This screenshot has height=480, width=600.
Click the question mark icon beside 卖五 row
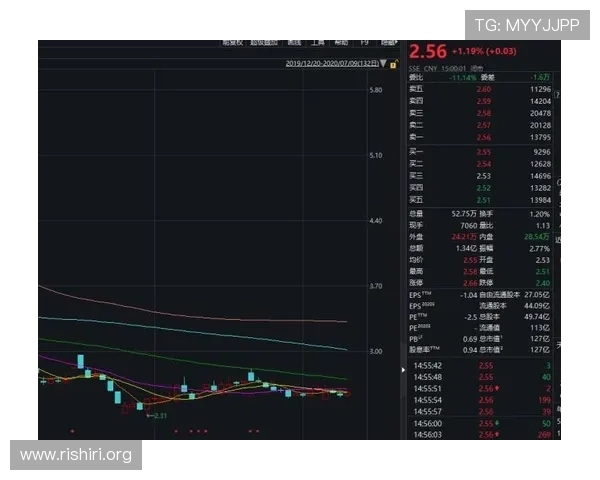click(558, 95)
